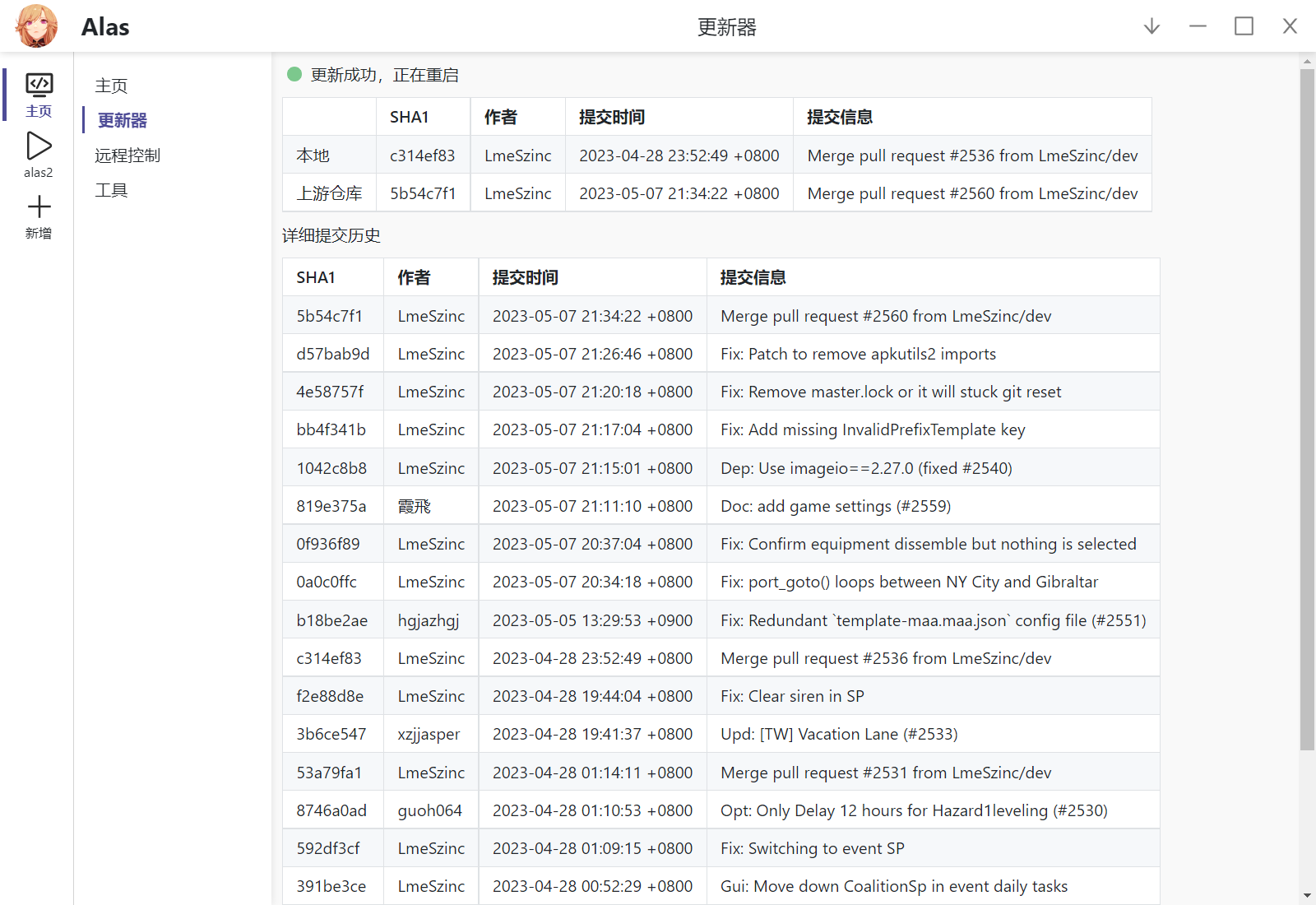Click the alas2 play icon
This screenshot has width=1316, height=905.
[38, 146]
